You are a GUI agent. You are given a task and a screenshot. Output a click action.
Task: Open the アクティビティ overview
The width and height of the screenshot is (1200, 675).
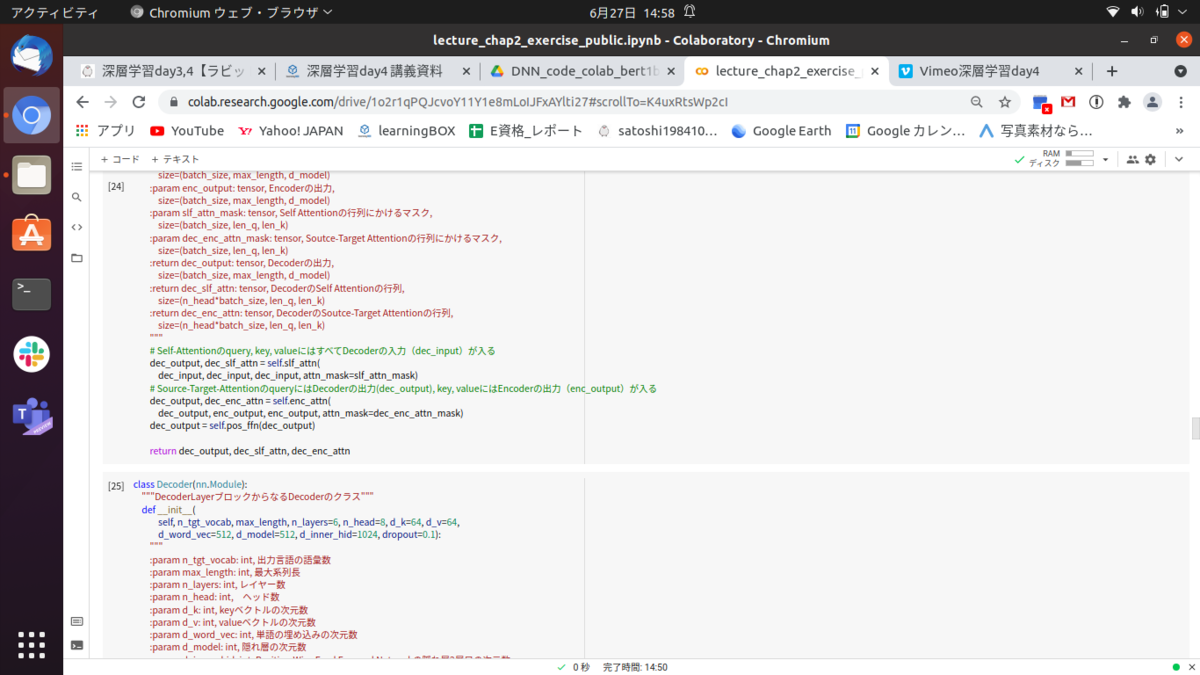54,13
